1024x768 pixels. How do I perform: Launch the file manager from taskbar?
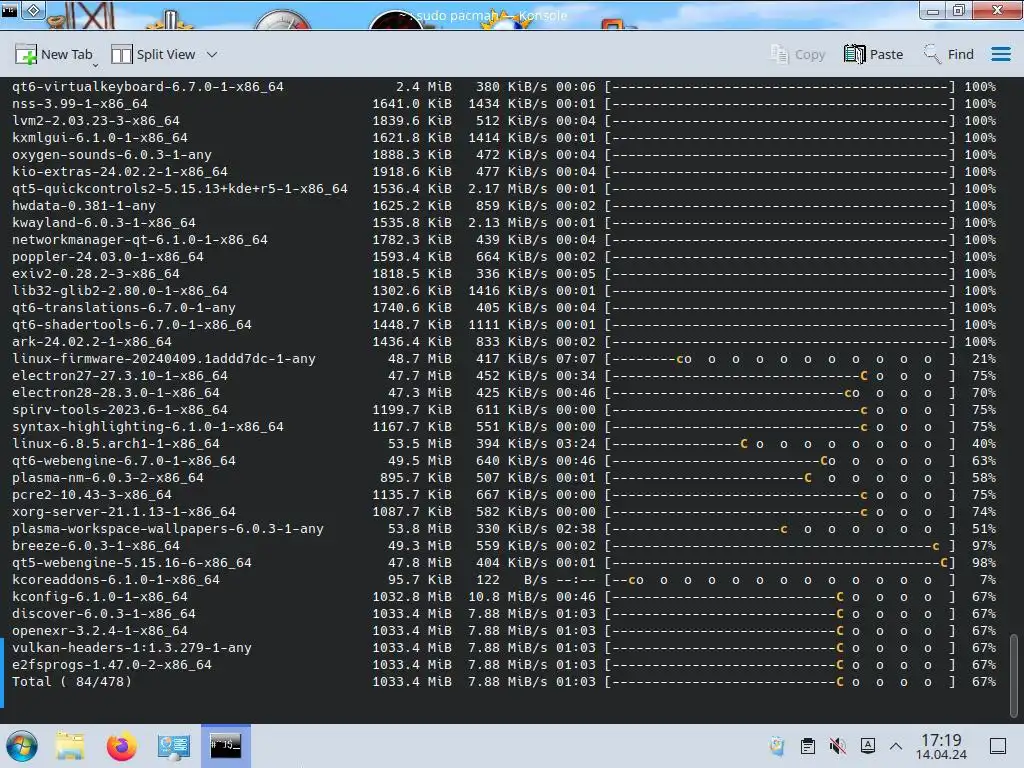click(x=70, y=746)
